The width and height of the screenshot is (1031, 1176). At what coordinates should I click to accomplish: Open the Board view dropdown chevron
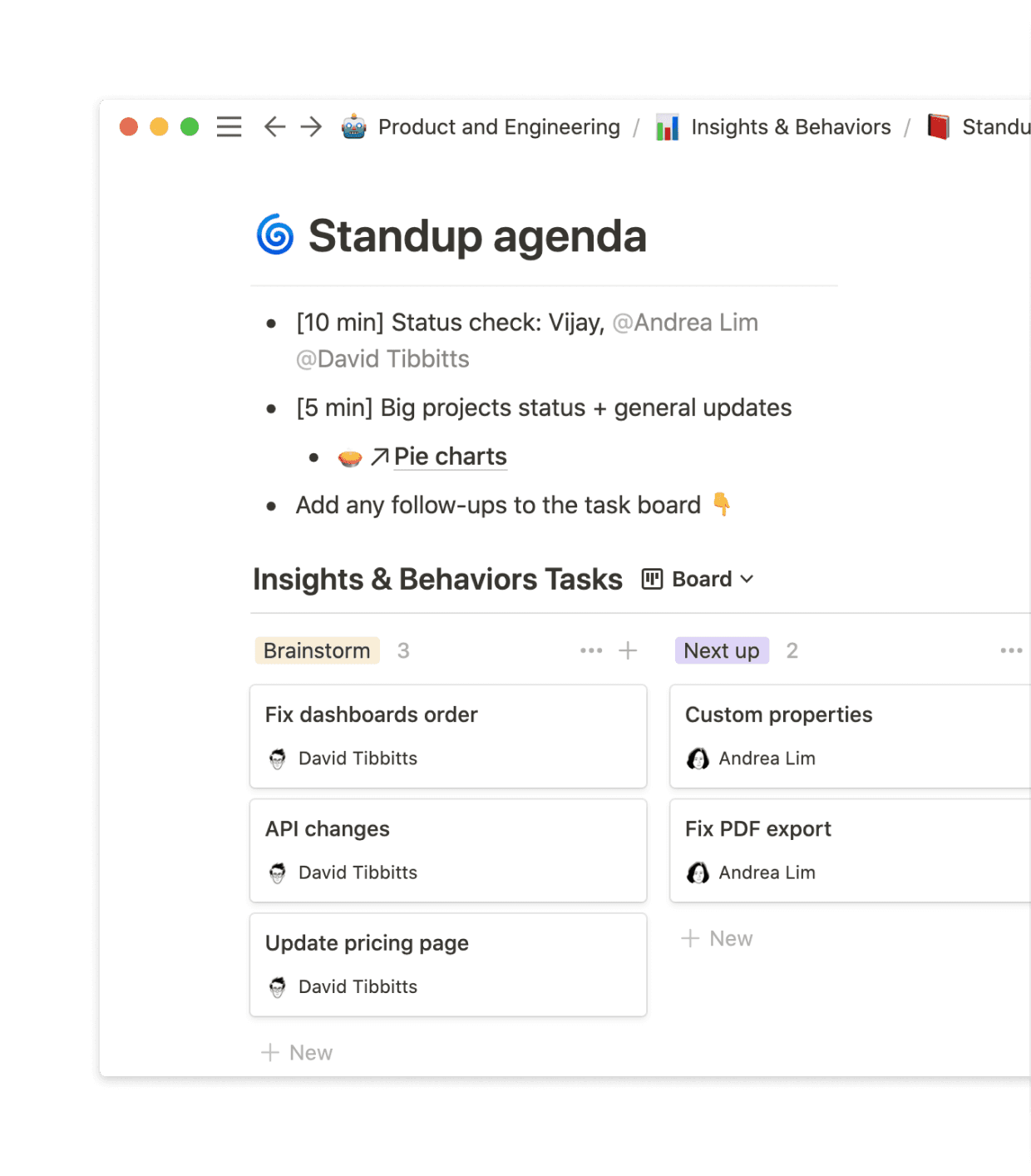click(x=746, y=579)
